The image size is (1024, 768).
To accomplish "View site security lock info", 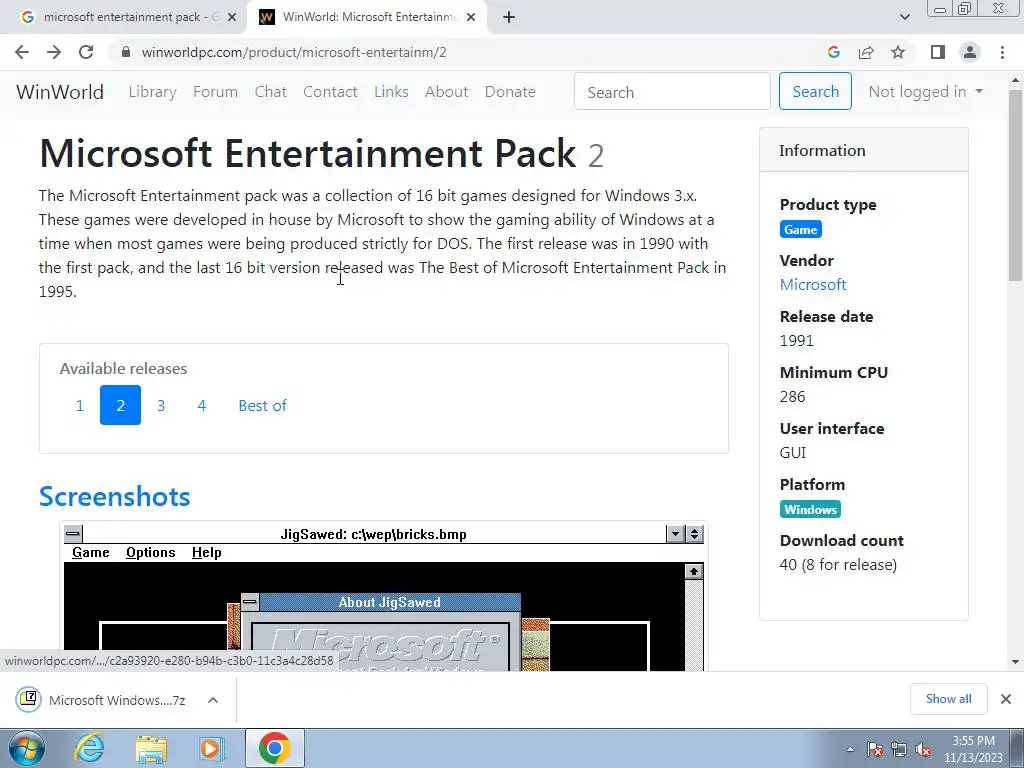I will 126,52.
